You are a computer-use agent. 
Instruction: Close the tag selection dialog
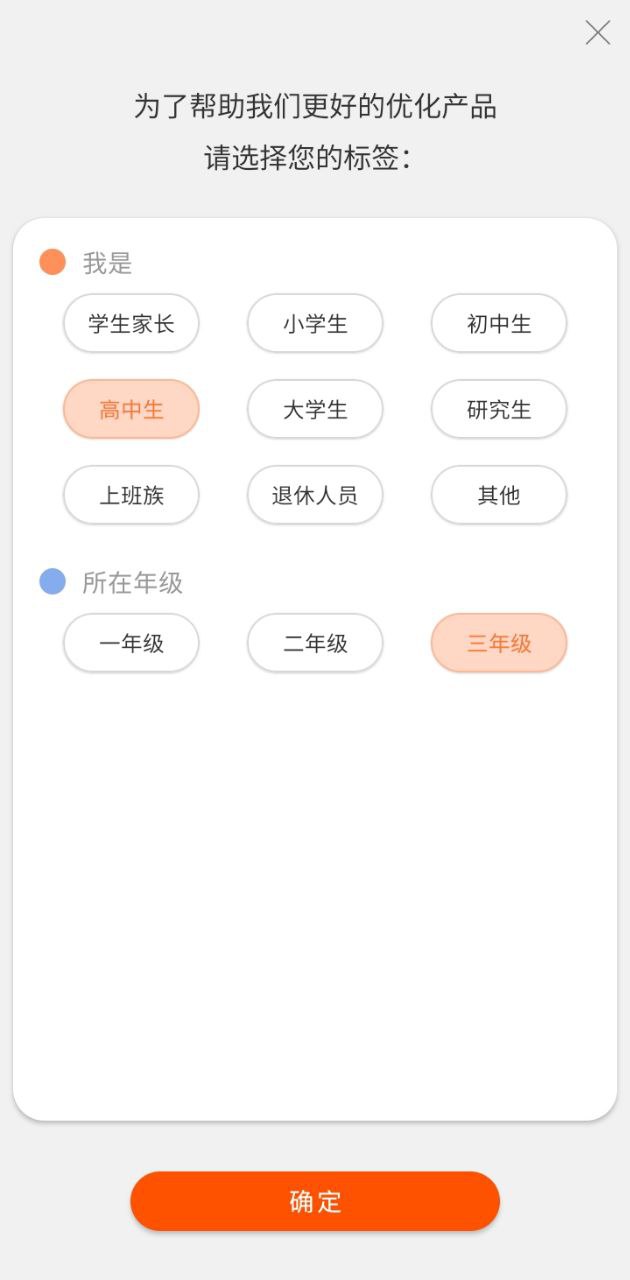[598, 33]
